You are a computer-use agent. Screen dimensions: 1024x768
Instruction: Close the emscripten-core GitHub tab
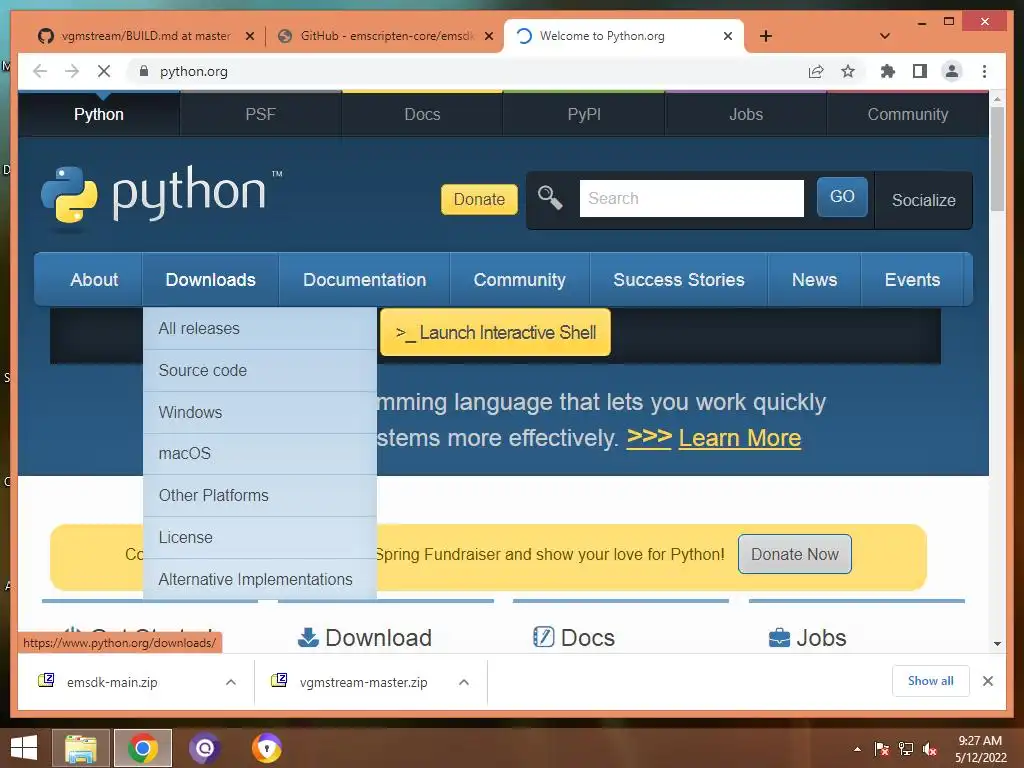coord(488,36)
